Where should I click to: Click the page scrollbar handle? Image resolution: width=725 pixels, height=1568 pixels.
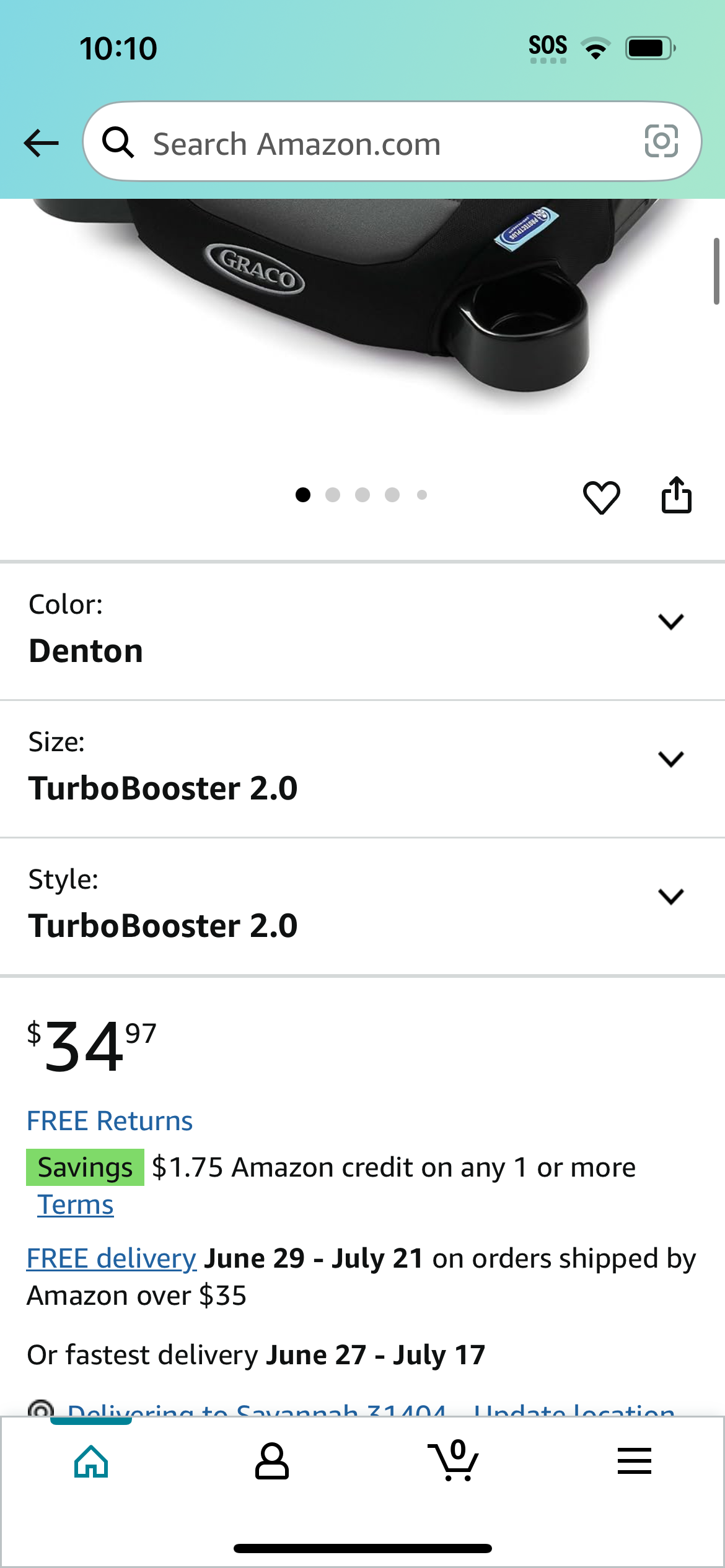click(716, 271)
